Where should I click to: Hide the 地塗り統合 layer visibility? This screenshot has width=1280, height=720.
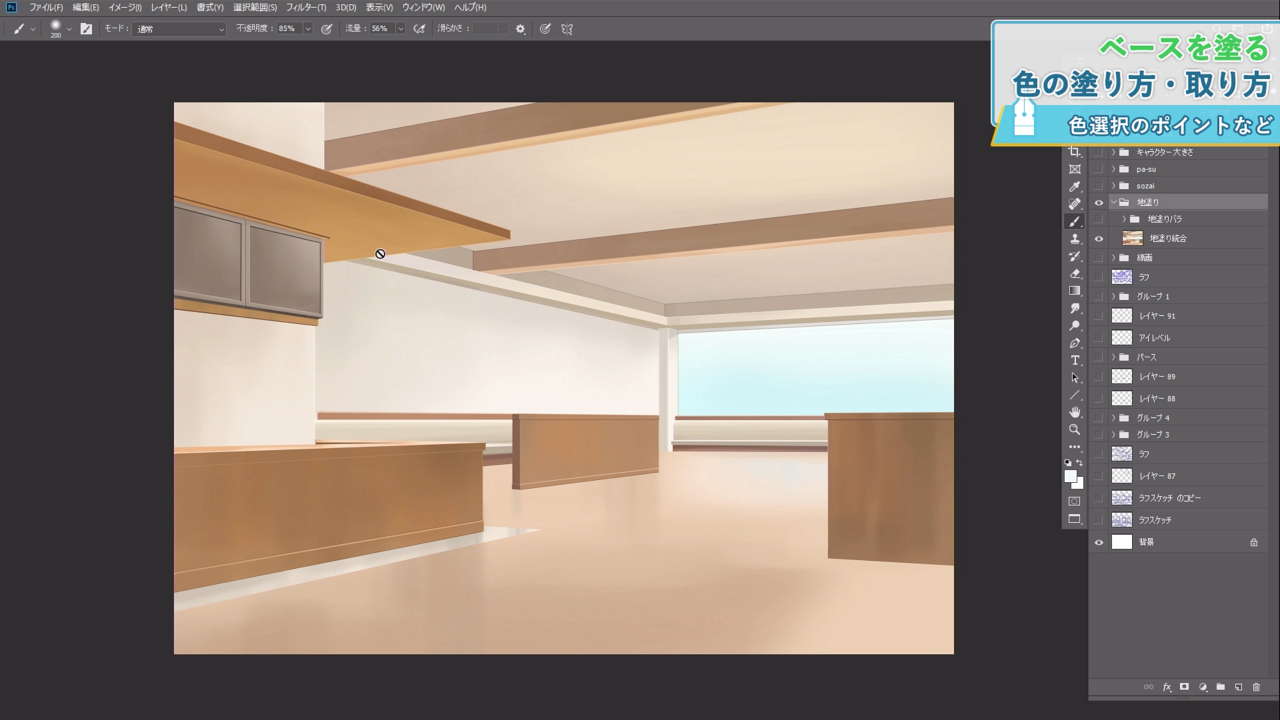tap(1099, 238)
